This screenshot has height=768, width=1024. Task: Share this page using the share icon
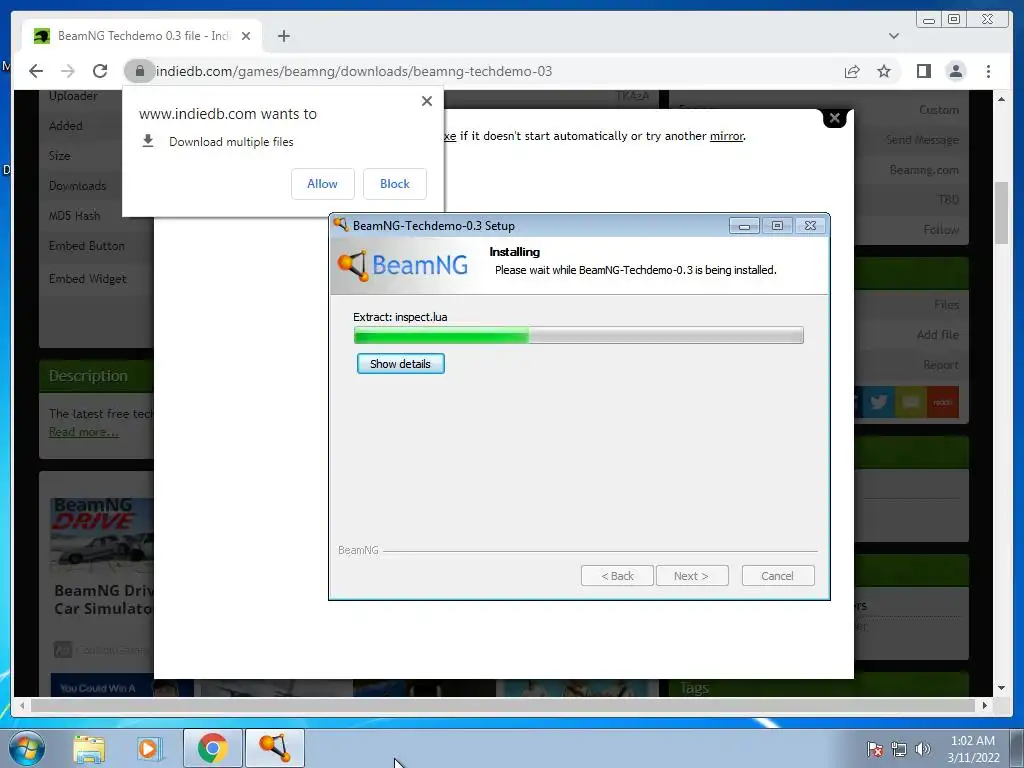click(852, 71)
